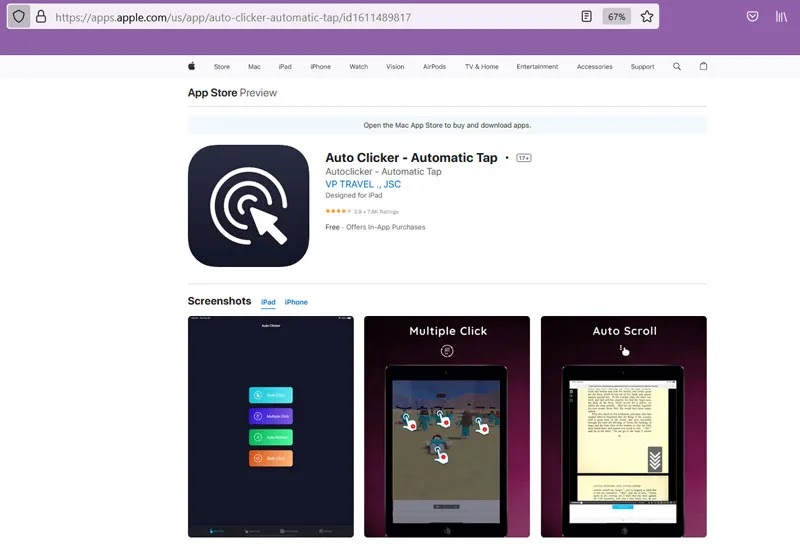800x548 pixels.
Task: Open the Vision menu item
Action: (395, 66)
